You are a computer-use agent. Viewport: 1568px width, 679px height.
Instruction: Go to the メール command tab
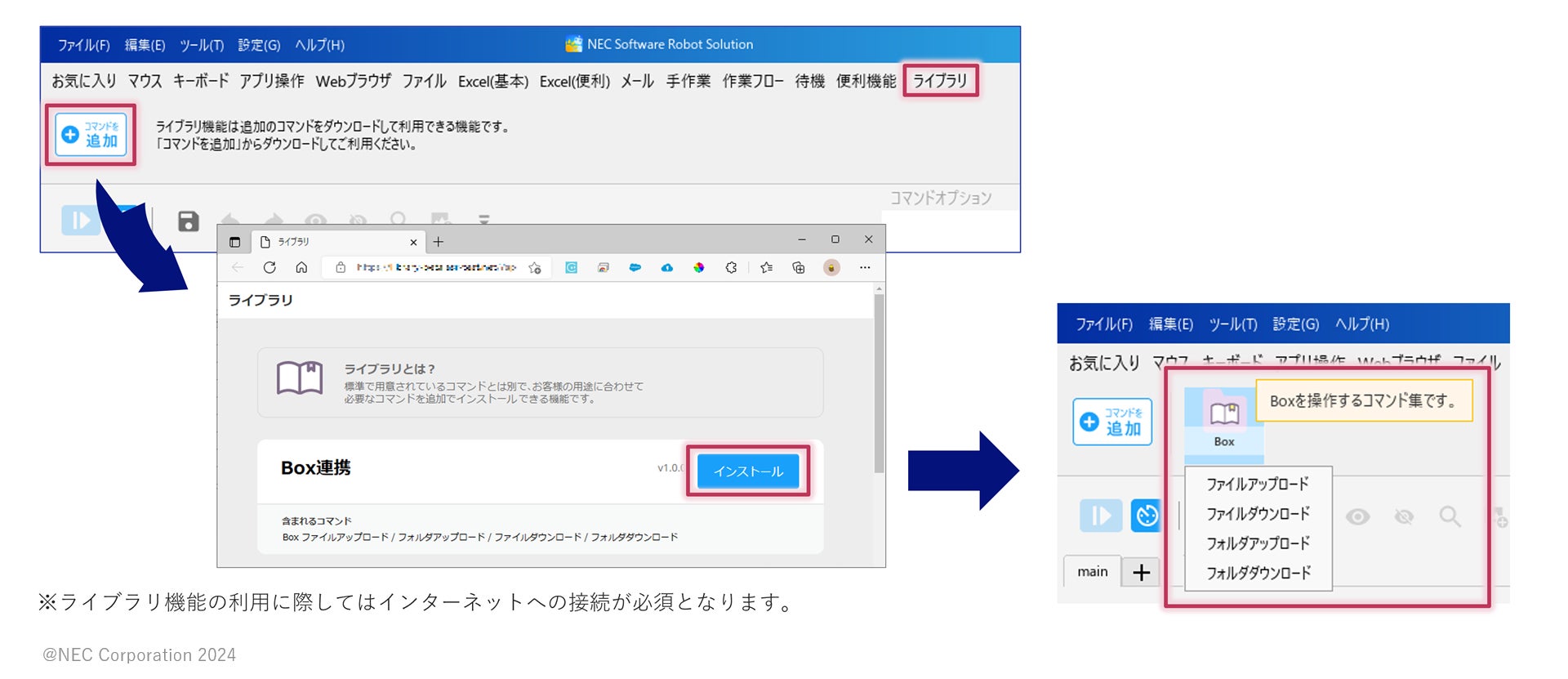click(x=637, y=81)
